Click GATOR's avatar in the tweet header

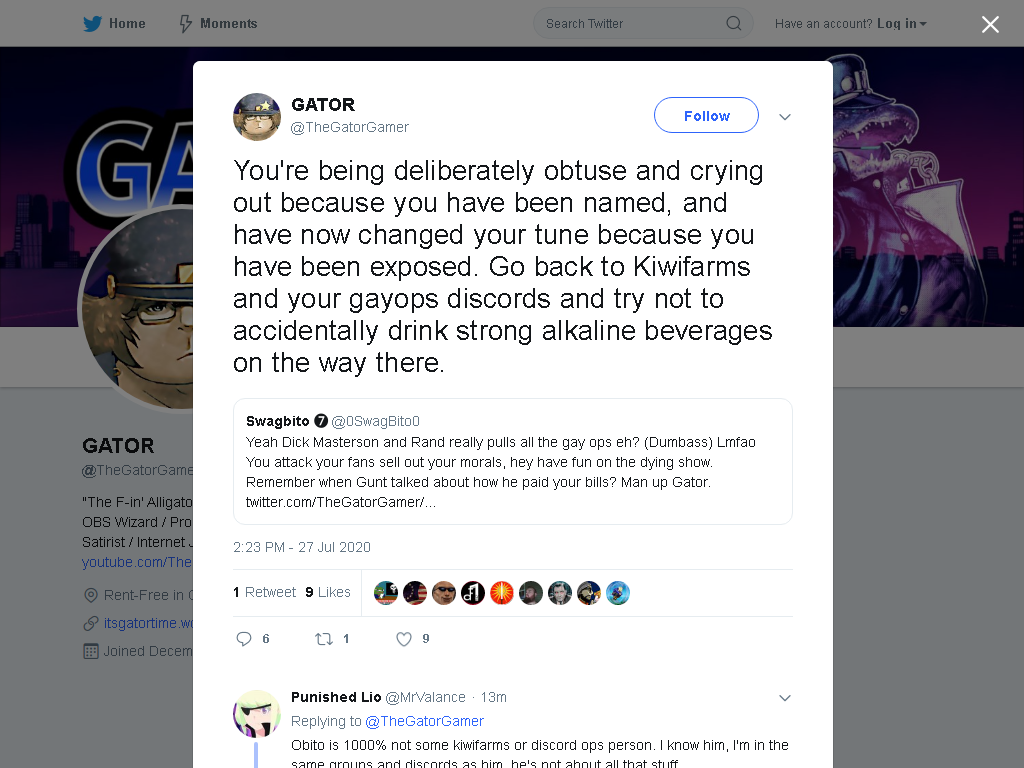click(x=257, y=117)
